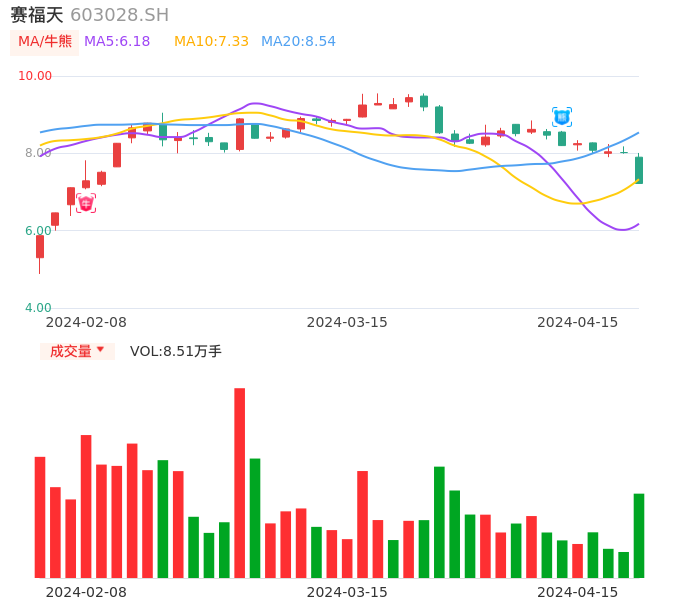Click the 2024-04-15 date label under volume chart
686x606 pixels.
point(578,592)
